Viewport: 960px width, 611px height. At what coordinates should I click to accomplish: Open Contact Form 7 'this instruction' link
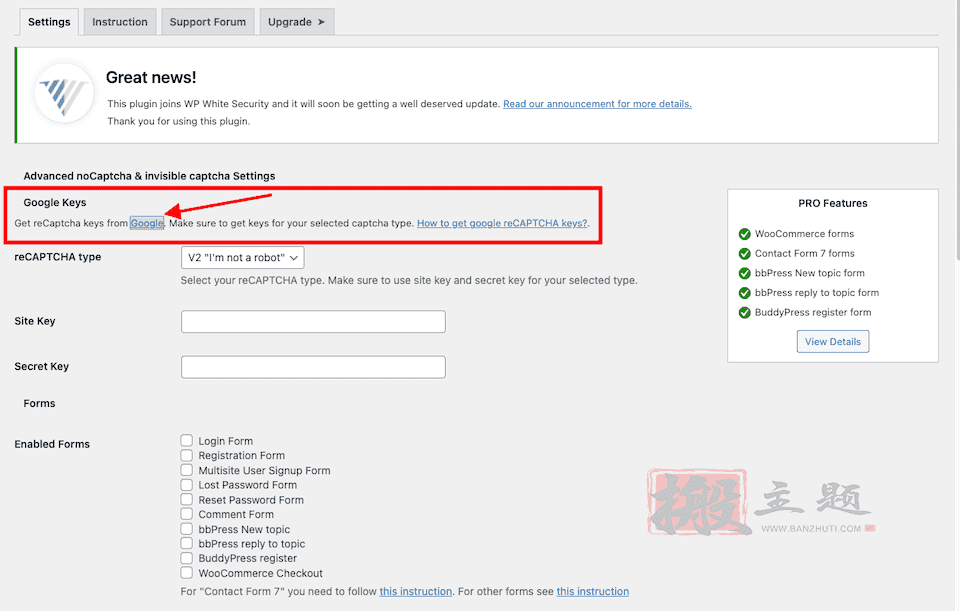tap(416, 591)
